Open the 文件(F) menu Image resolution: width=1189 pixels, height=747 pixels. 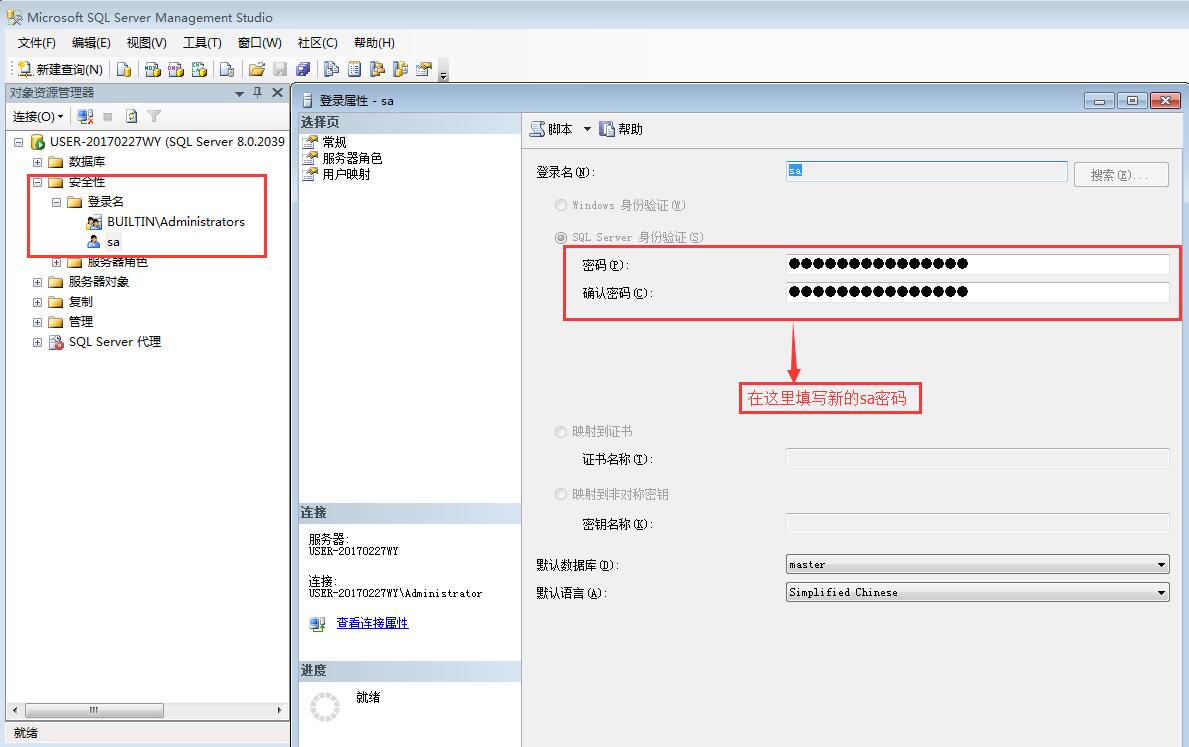tap(36, 42)
